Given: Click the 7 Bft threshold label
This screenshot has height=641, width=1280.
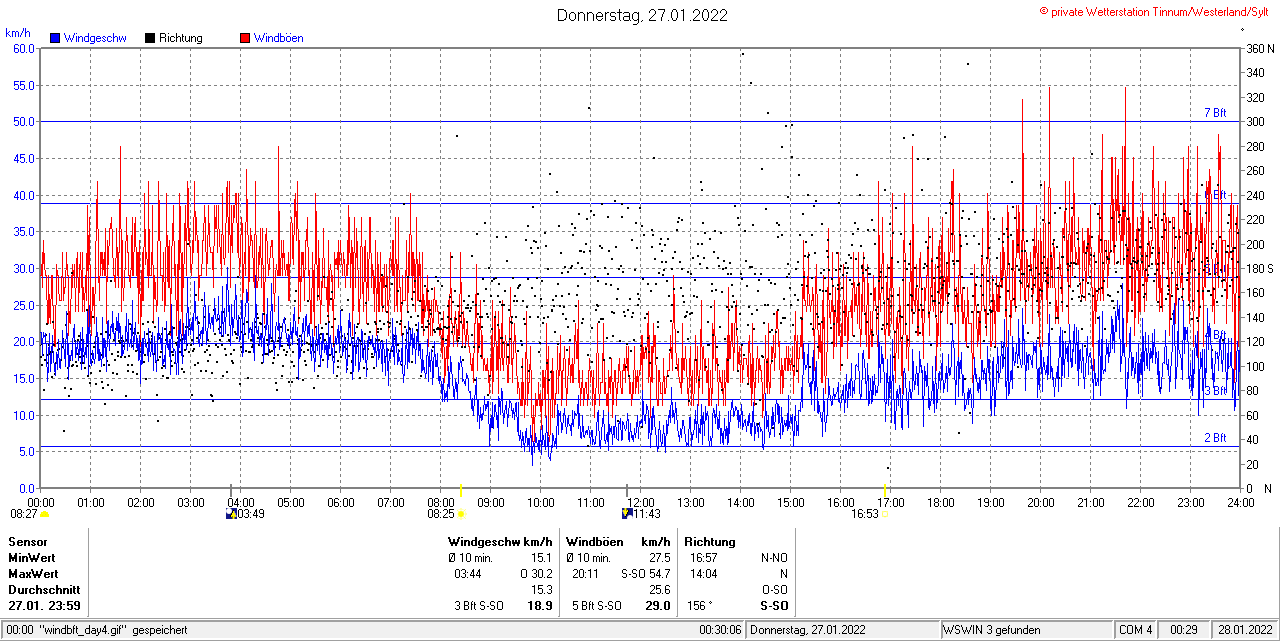Looking at the screenshot, I should point(1215,113).
